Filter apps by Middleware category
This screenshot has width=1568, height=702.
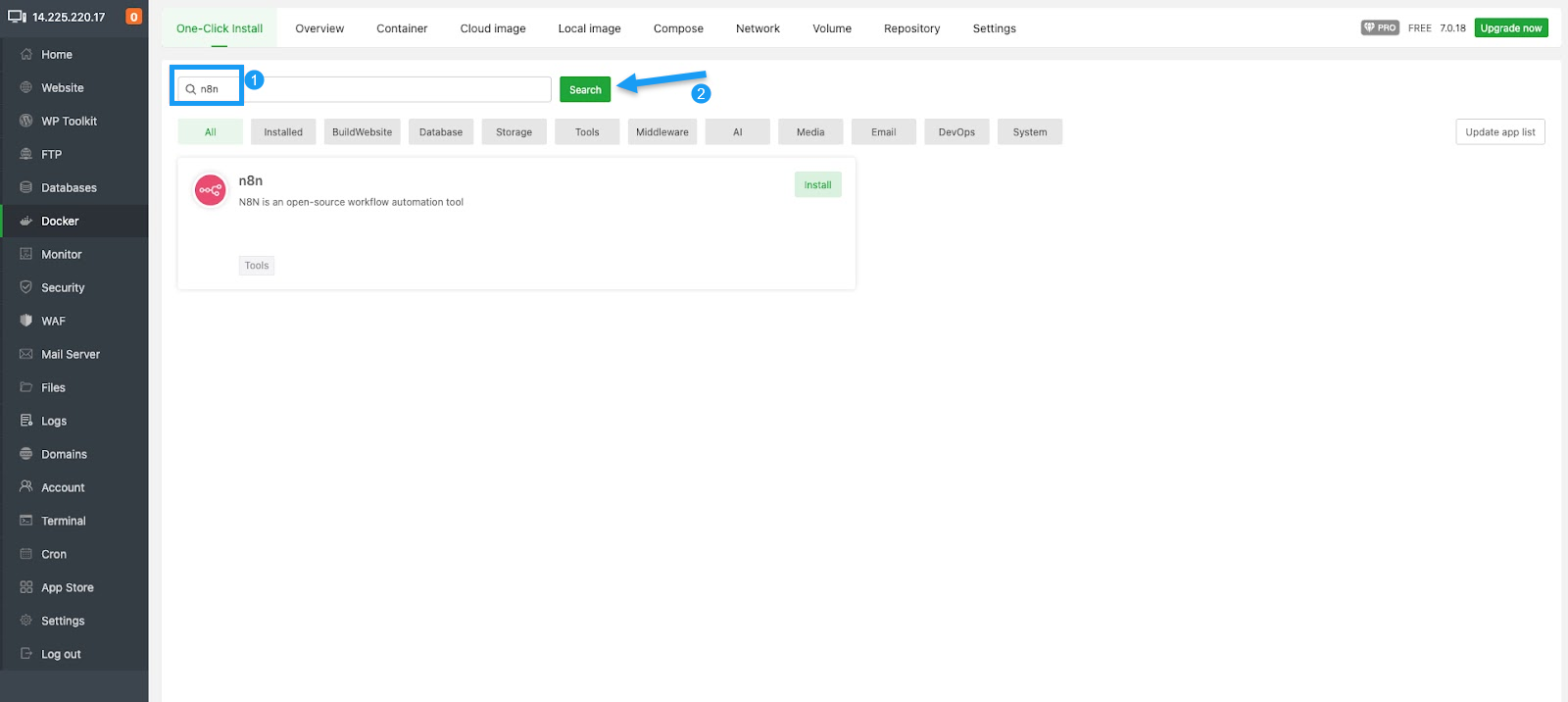[662, 132]
